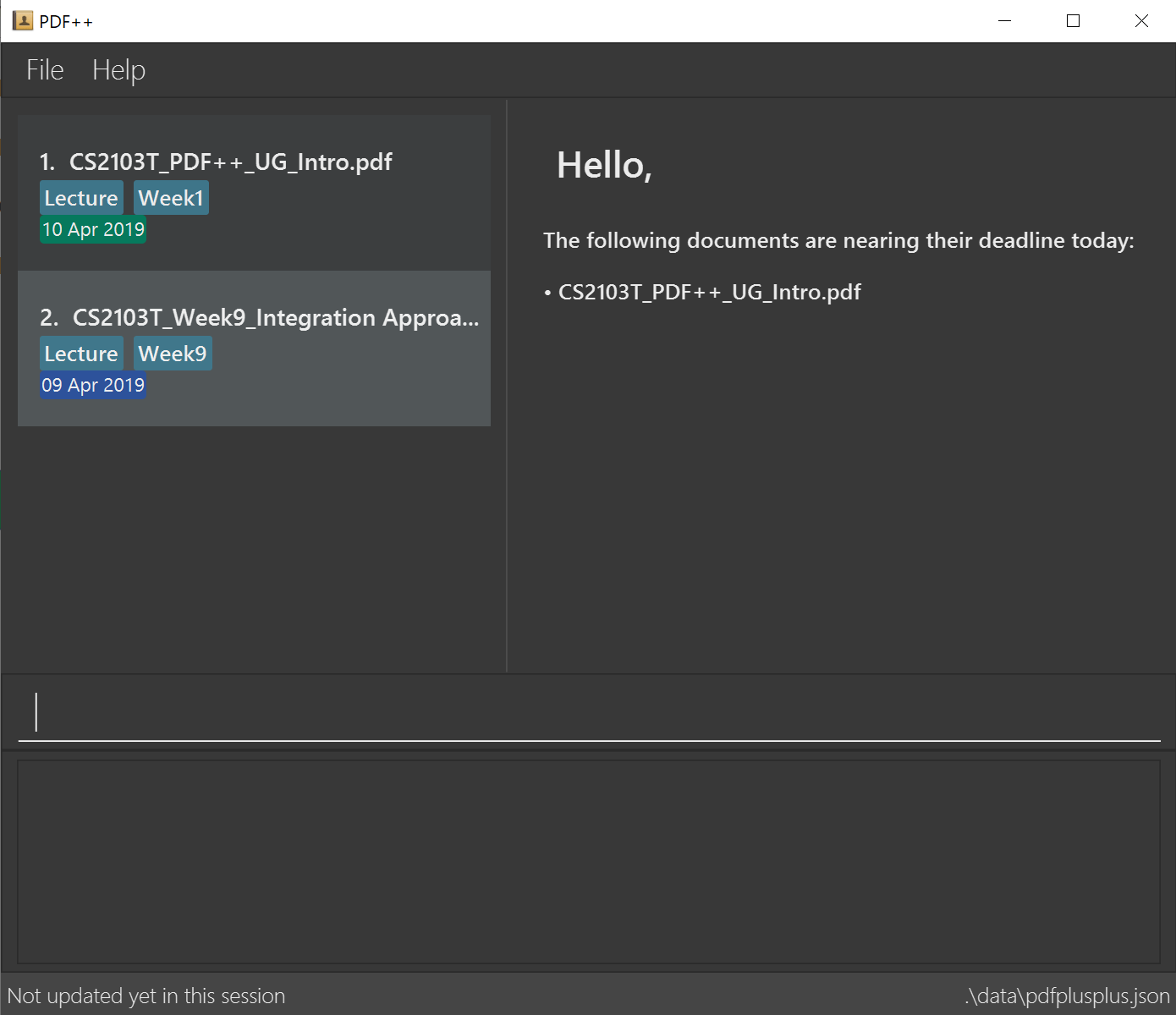
Task: Click inside the result display area
Action: pyautogui.click(x=589, y=862)
